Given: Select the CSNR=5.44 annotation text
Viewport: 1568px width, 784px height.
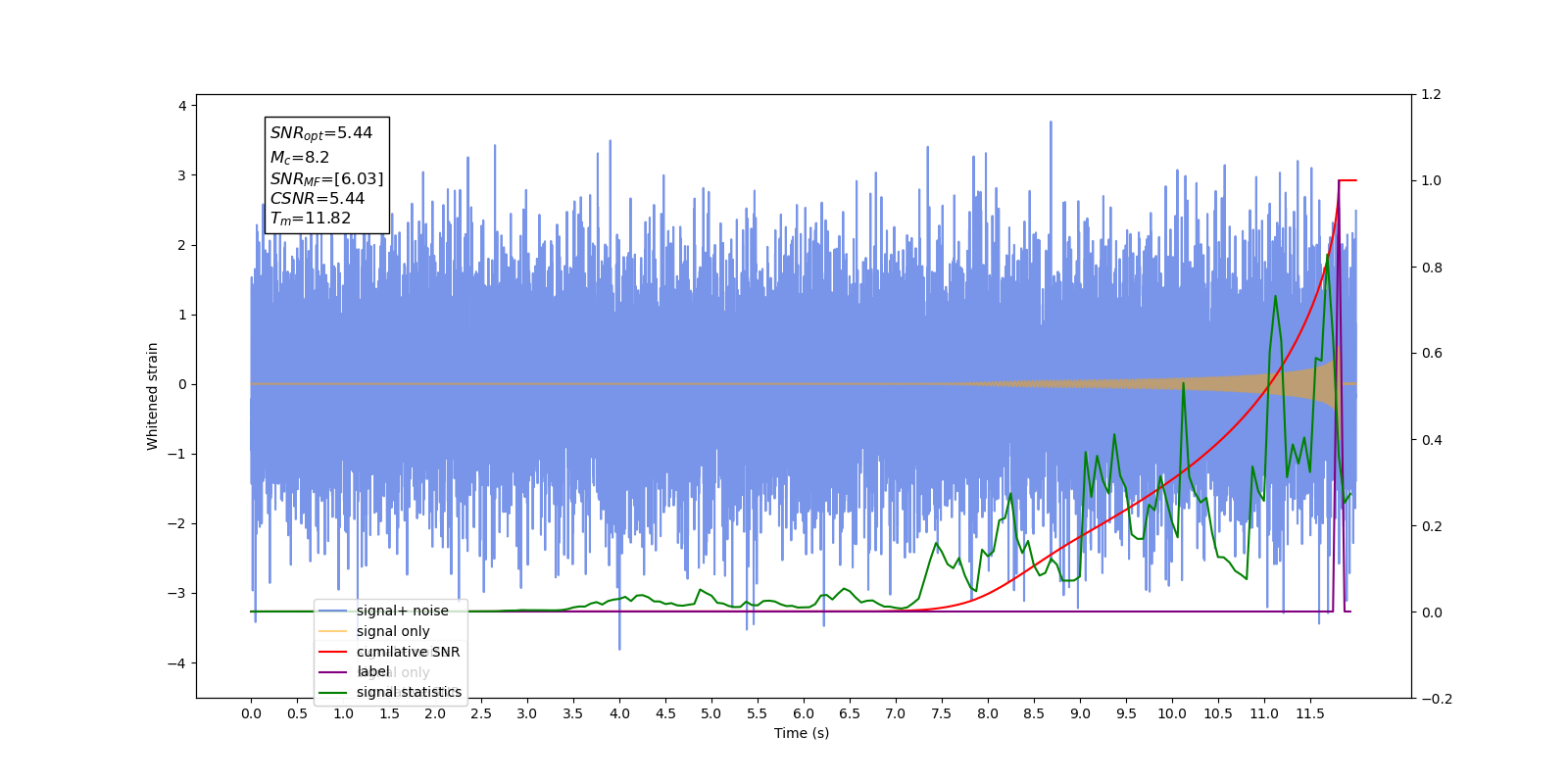Looking at the screenshot, I should click(x=318, y=198).
